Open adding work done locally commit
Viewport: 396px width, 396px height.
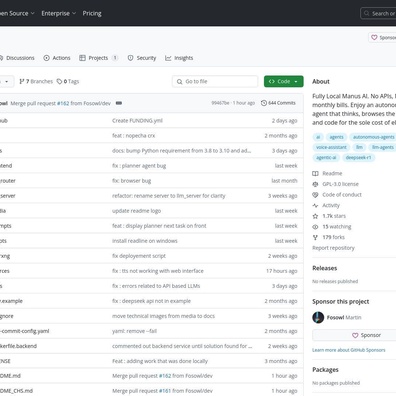[160, 361]
